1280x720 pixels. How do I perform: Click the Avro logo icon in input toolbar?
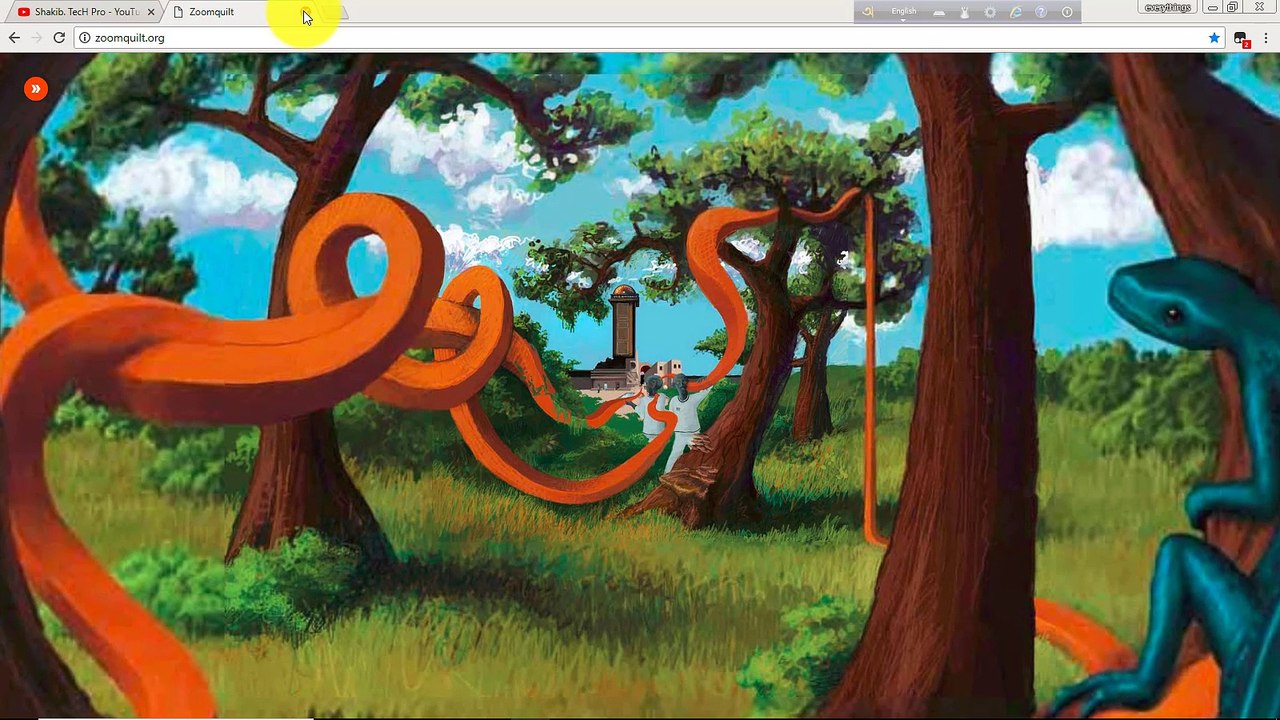868,12
